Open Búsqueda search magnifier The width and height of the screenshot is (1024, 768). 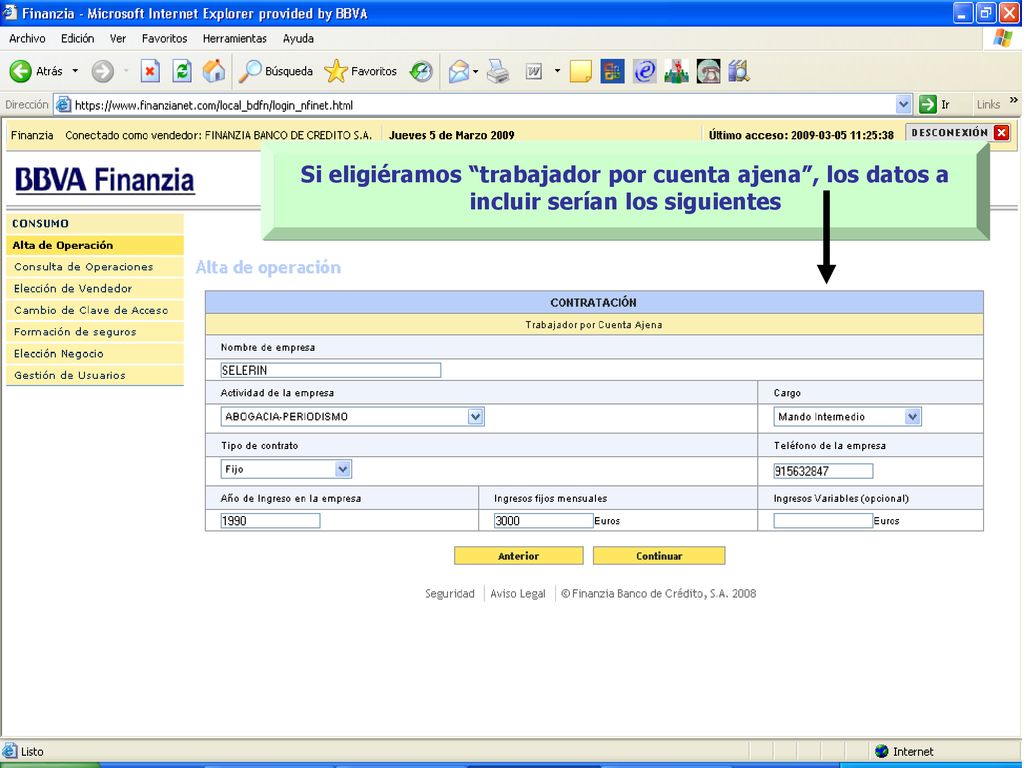275,71
